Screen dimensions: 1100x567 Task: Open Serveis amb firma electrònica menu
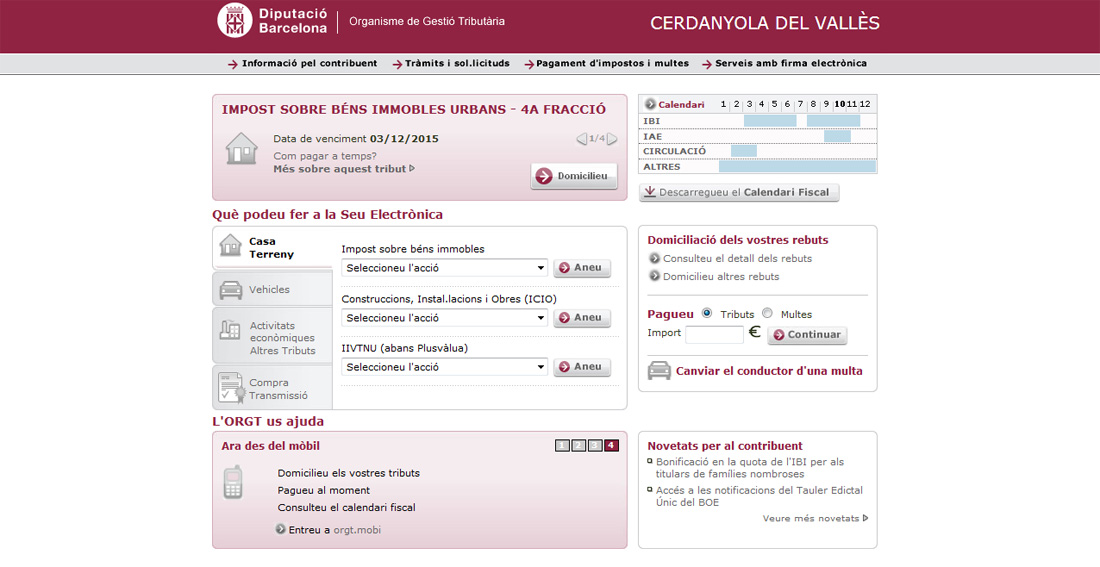(x=784, y=63)
